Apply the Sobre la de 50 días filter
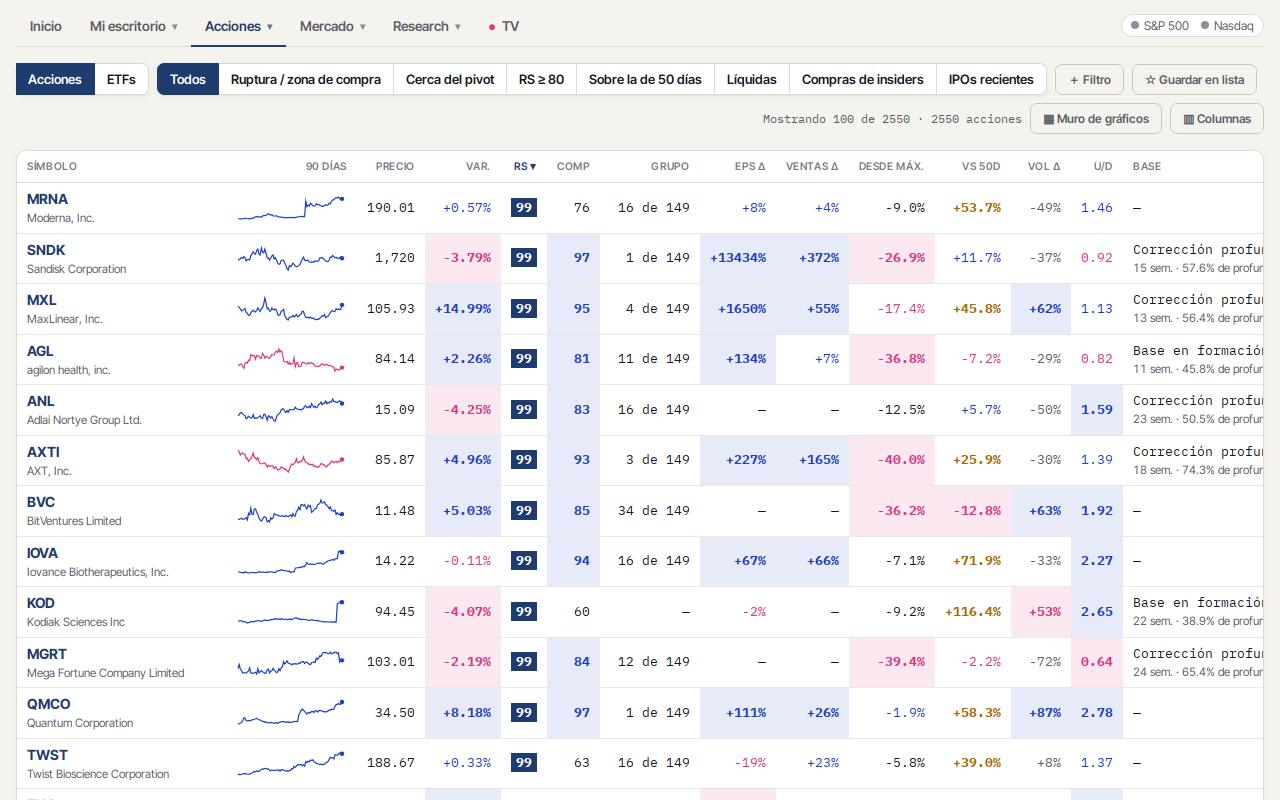The image size is (1280, 800). [x=645, y=79]
